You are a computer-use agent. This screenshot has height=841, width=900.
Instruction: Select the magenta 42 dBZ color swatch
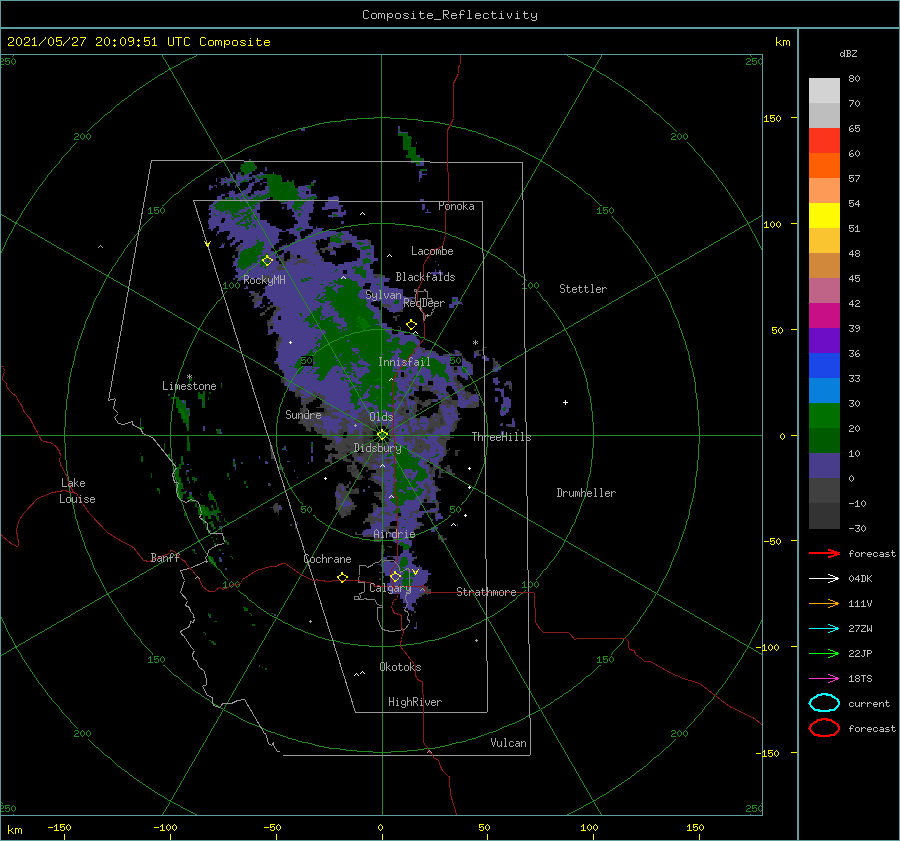[x=824, y=315]
